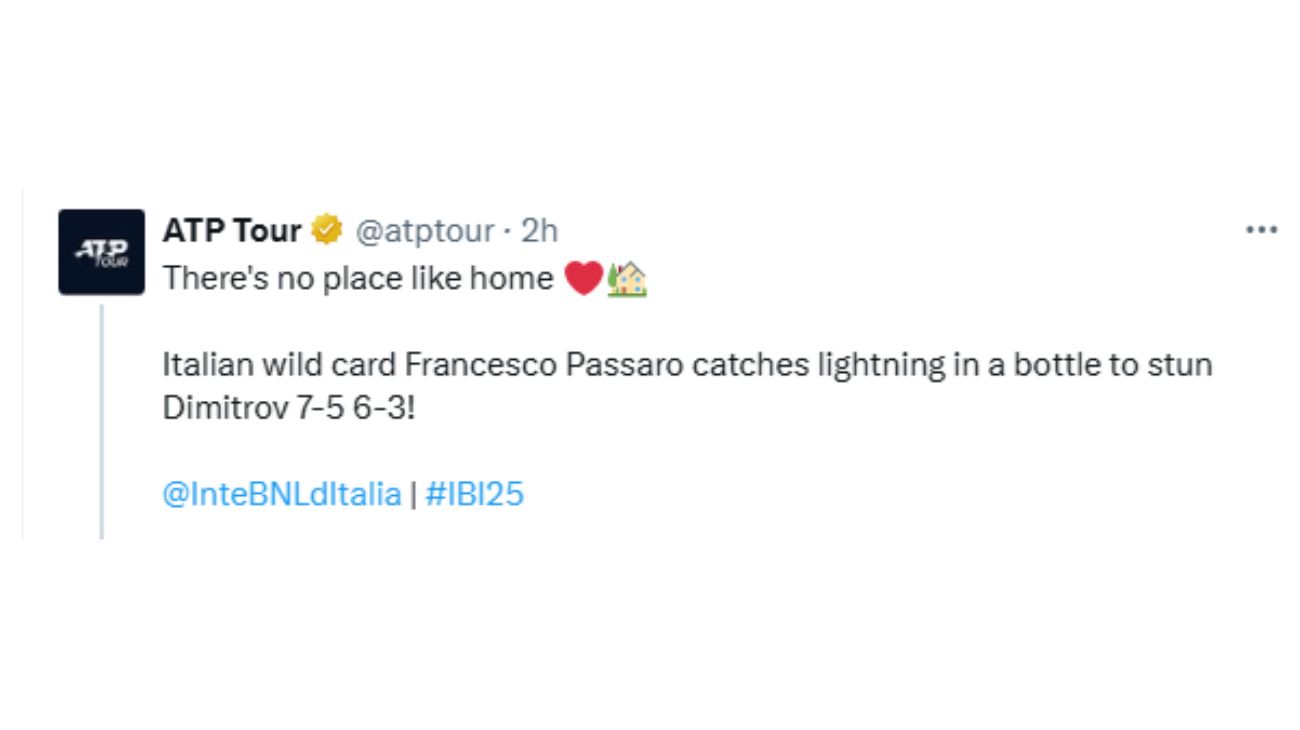Open the @atptour handle link
Viewport: 1300px width, 730px height.
point(425,231)
